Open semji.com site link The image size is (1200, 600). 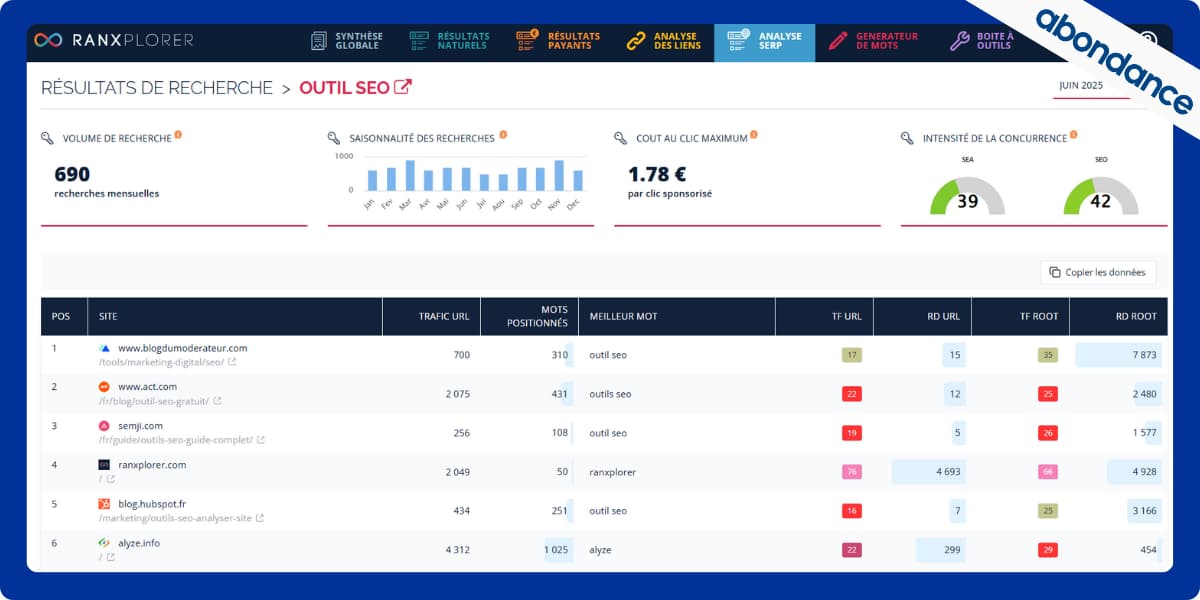pos(140,426)
